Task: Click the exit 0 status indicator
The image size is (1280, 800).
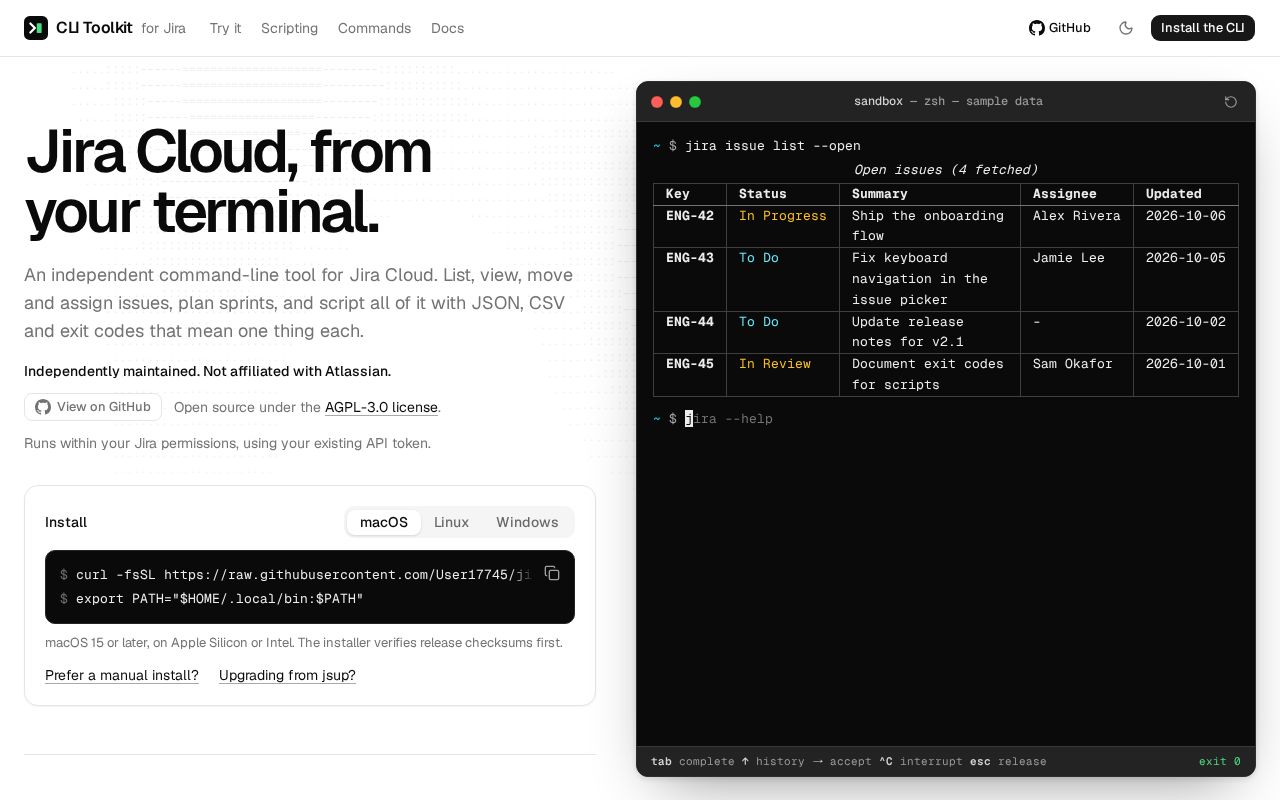Action: click(1220, 762)
